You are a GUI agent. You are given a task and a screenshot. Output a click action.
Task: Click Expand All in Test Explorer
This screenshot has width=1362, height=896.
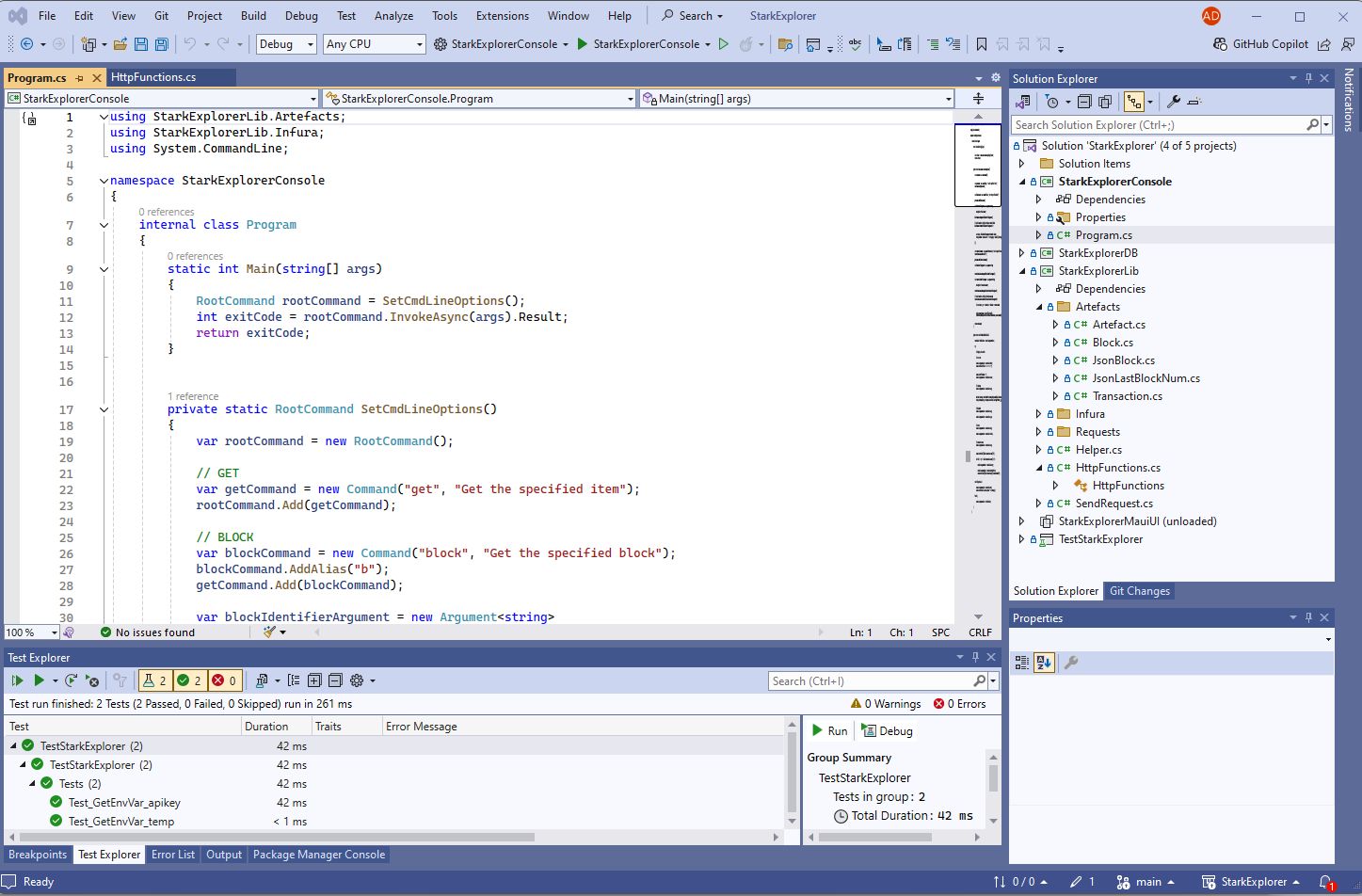click(x=314, y=680)
